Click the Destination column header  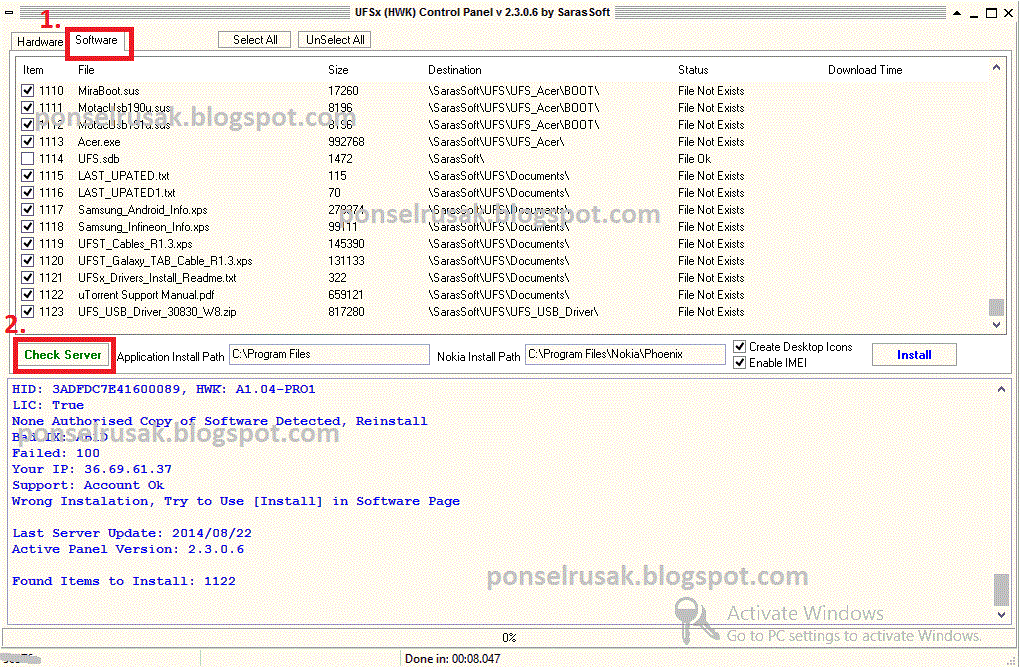click(x=455, y=70)
